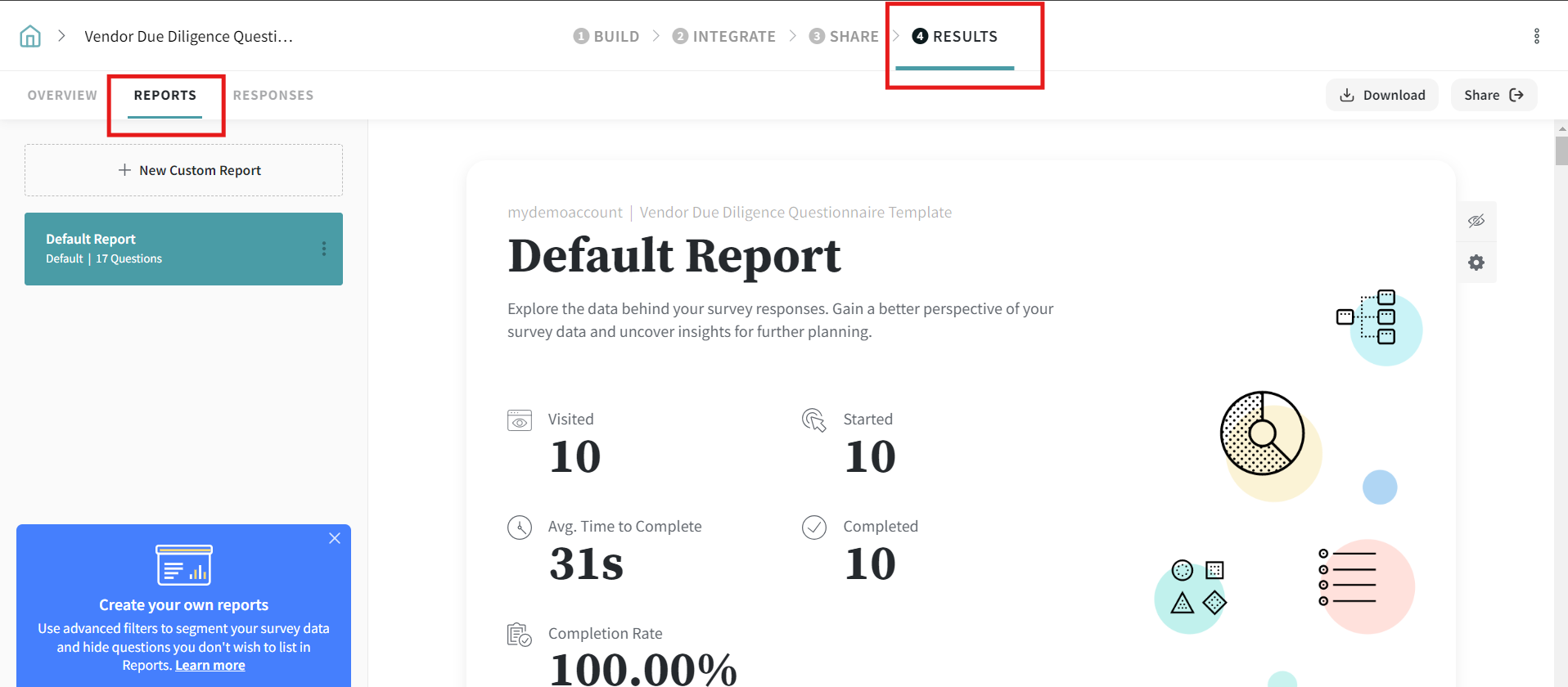Toggle the hide-report eye icon

(x=1476, y=221)
